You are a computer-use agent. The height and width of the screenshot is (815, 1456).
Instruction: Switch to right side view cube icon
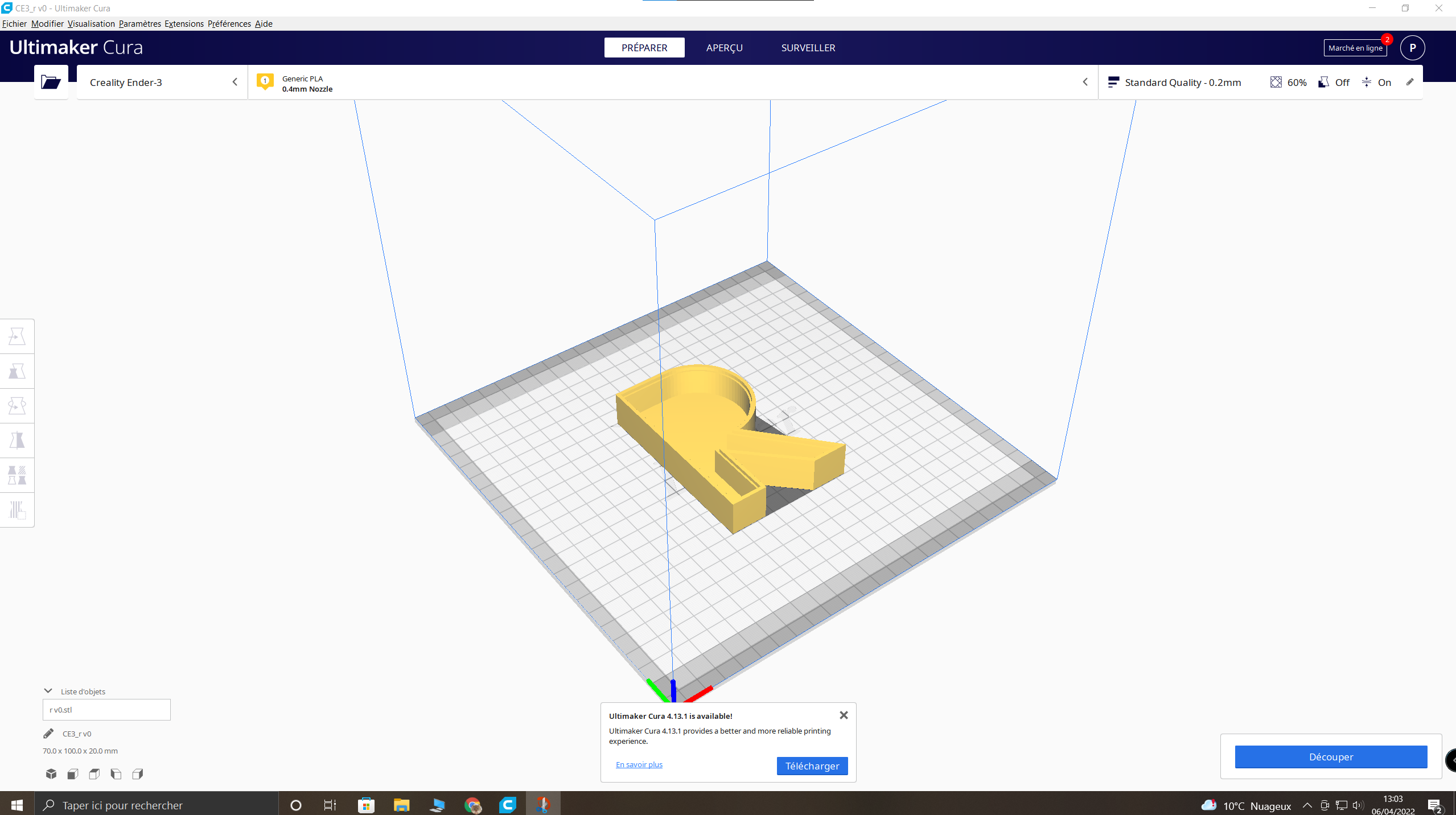[138, 774]
